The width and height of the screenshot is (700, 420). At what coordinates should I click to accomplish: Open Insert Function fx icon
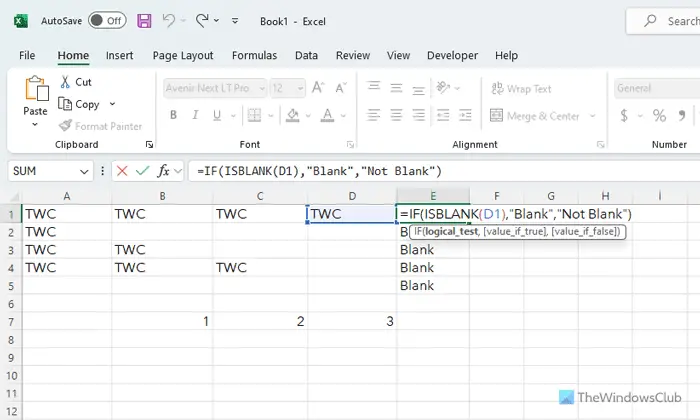coord(163,171)
